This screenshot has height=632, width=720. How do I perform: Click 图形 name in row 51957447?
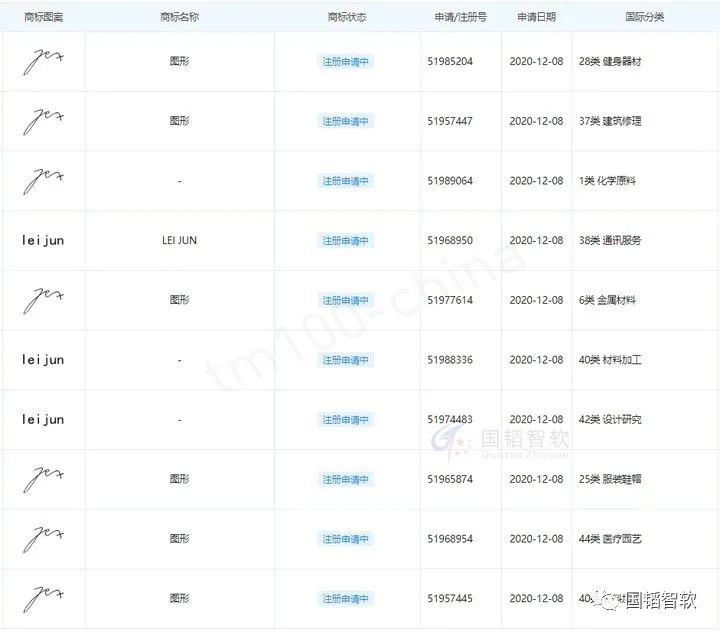(x=180, y=121)
